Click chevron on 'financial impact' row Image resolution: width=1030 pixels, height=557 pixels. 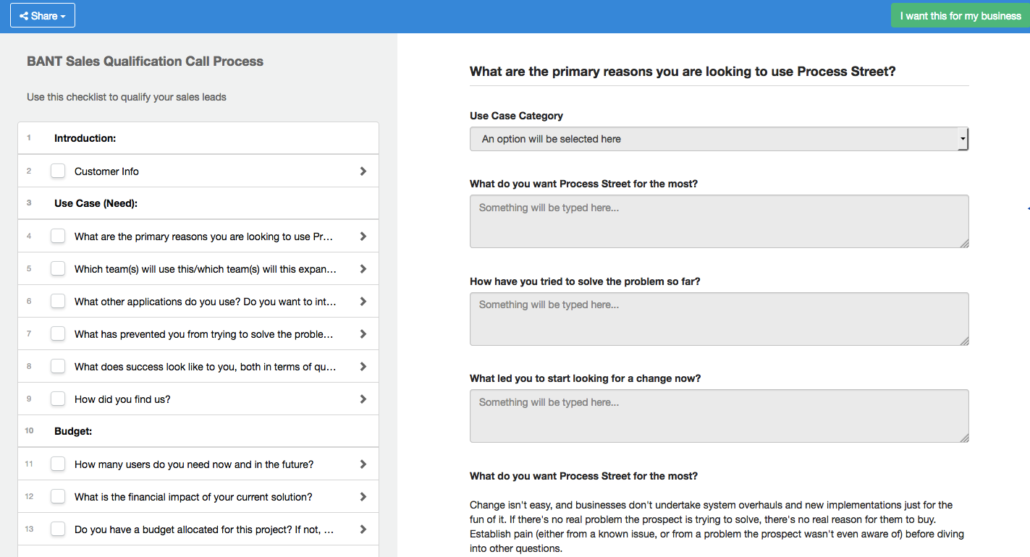[x=363, y=497]
